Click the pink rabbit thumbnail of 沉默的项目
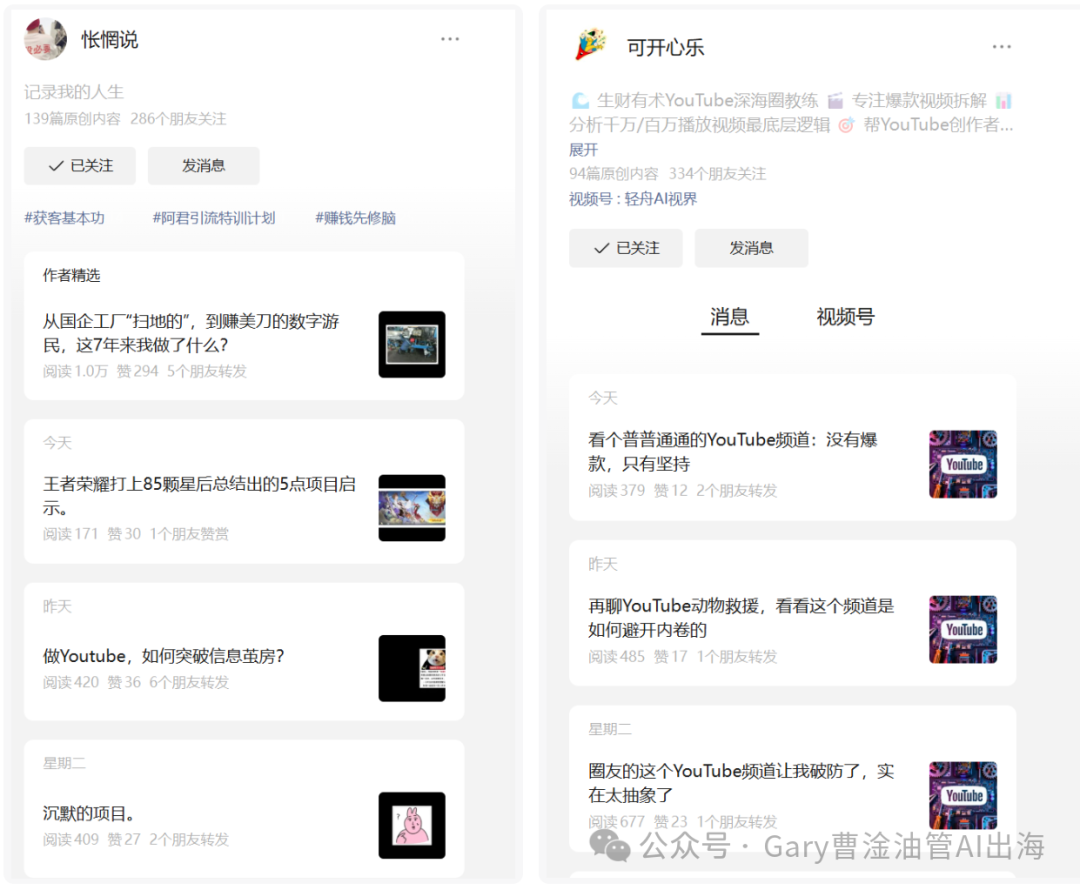The image size is (1080, 890). pyautogui.click(x=412, y=825)
